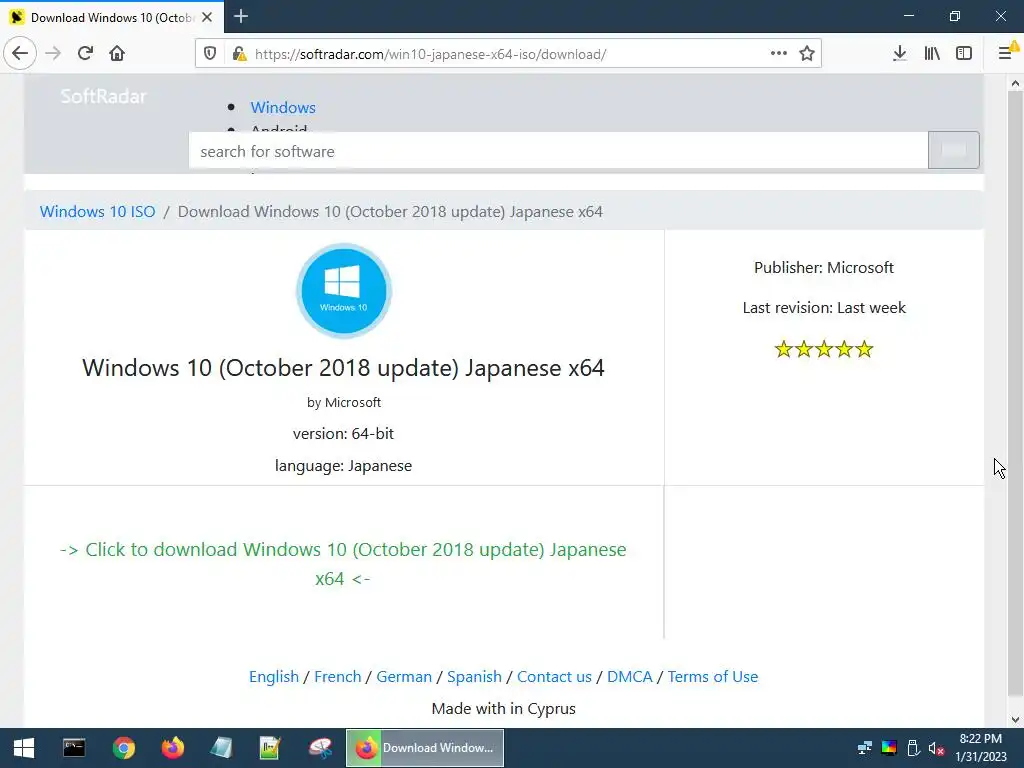This screenshot has height=768, width=1024.
Task: Click the page heading Windows 10 Japanese x64
Action: (343, 368)
